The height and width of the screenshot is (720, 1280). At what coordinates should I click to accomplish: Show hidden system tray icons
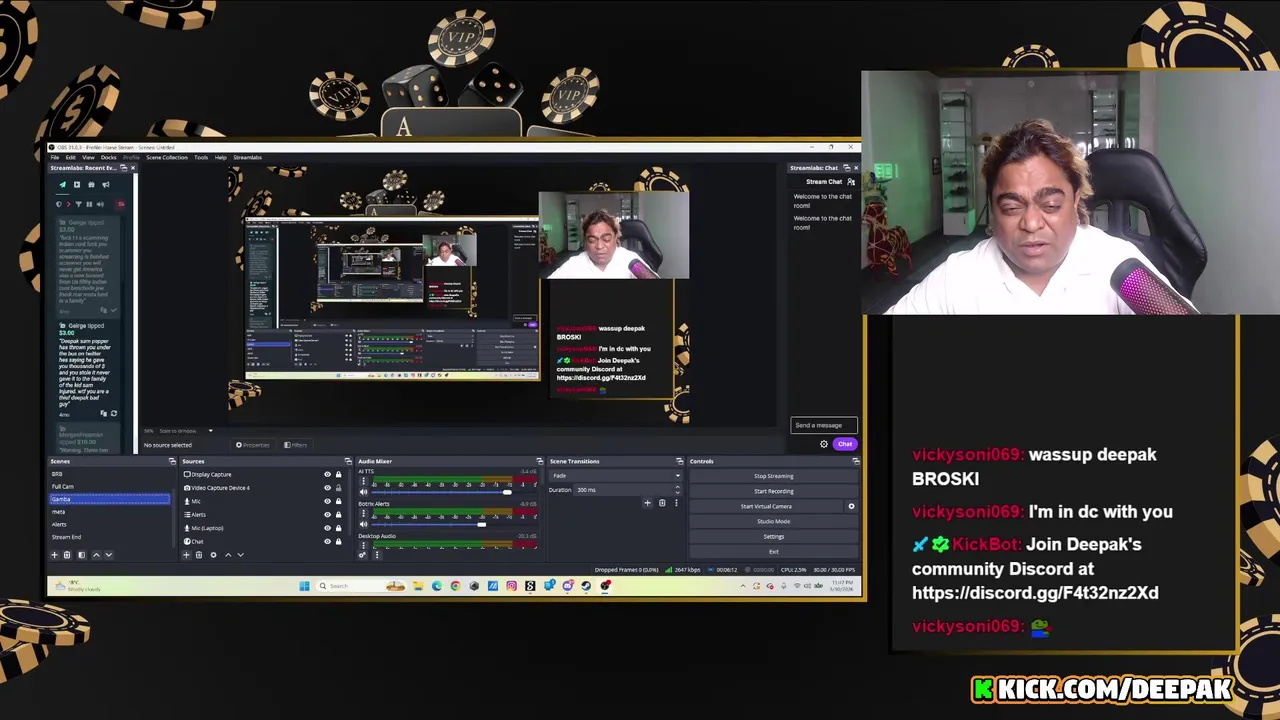tap(742, 586)
